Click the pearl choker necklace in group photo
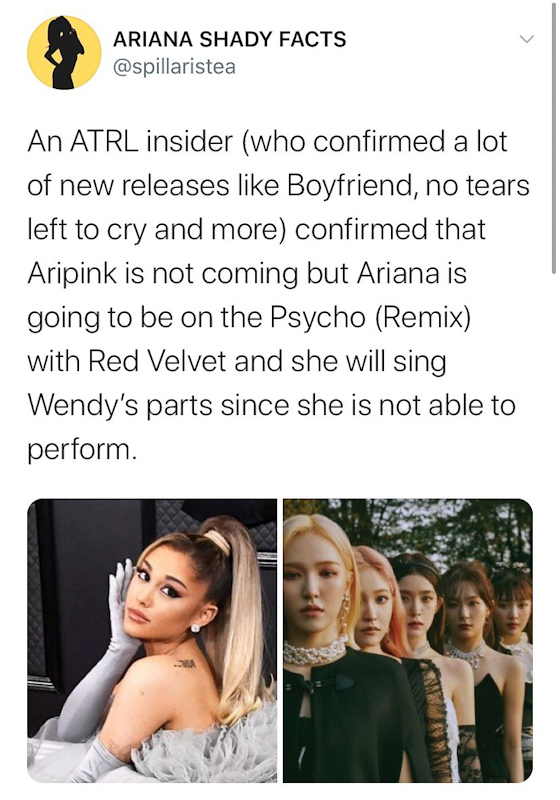Image resolution: width=560 pixels, height=800 pixels. (315, 653)
